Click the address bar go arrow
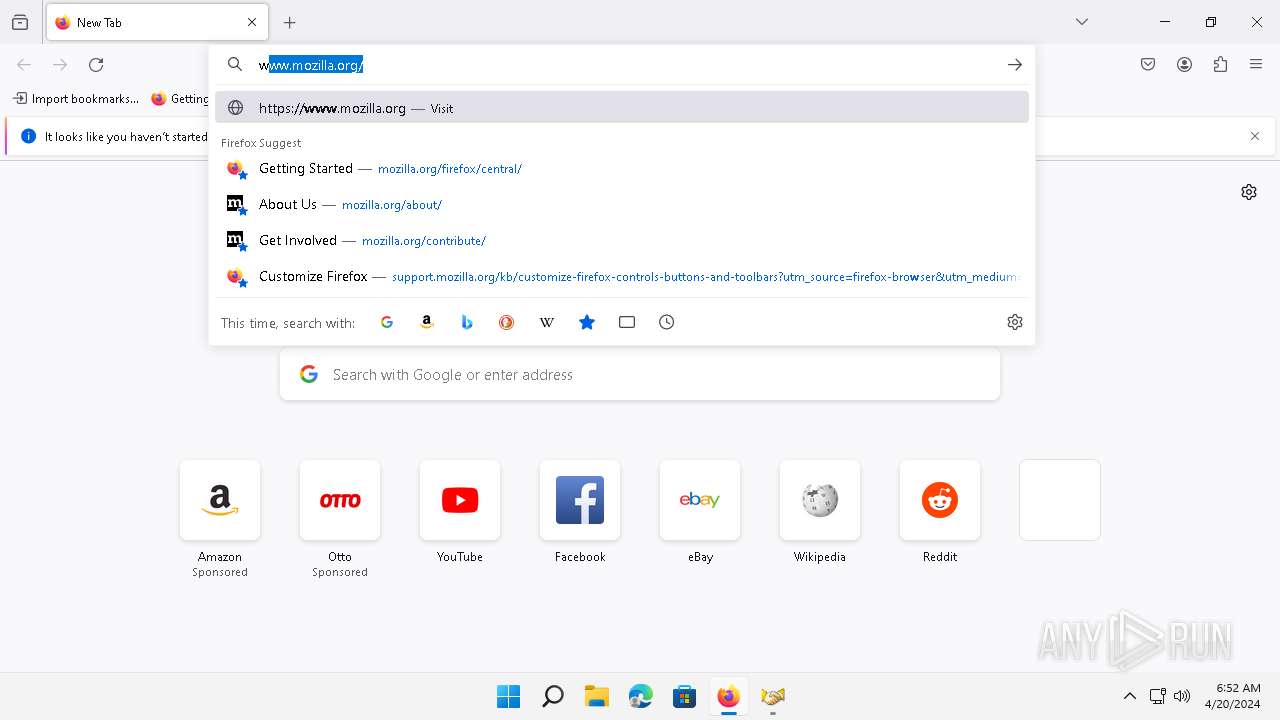1280x720 pixels. click(x=1015, y=65)
